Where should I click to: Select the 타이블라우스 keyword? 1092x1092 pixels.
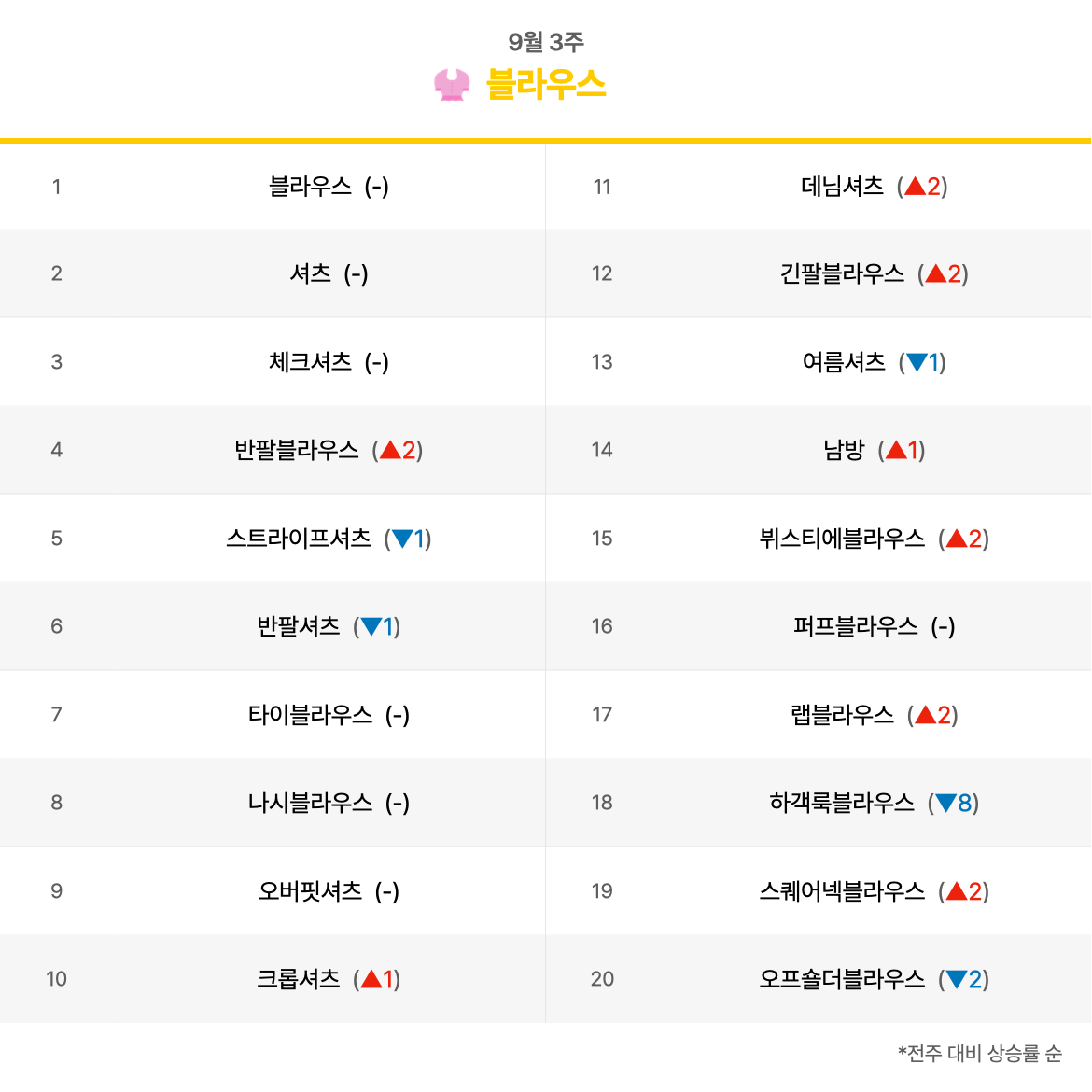coord(310,715)
